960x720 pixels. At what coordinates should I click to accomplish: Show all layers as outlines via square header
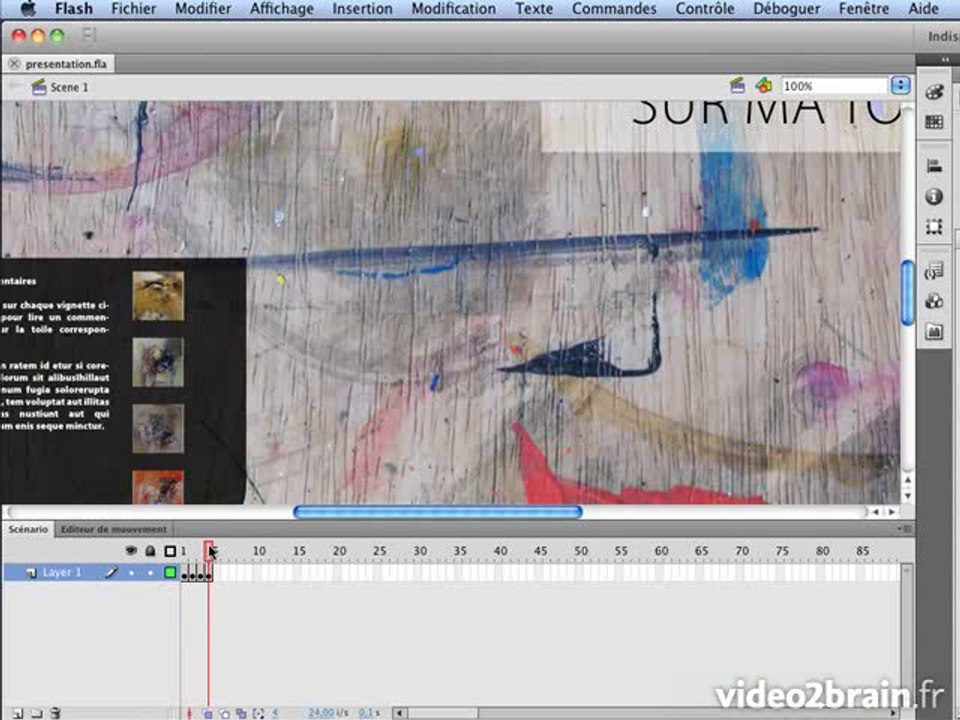pyautogui.click(x=170, y=551)
